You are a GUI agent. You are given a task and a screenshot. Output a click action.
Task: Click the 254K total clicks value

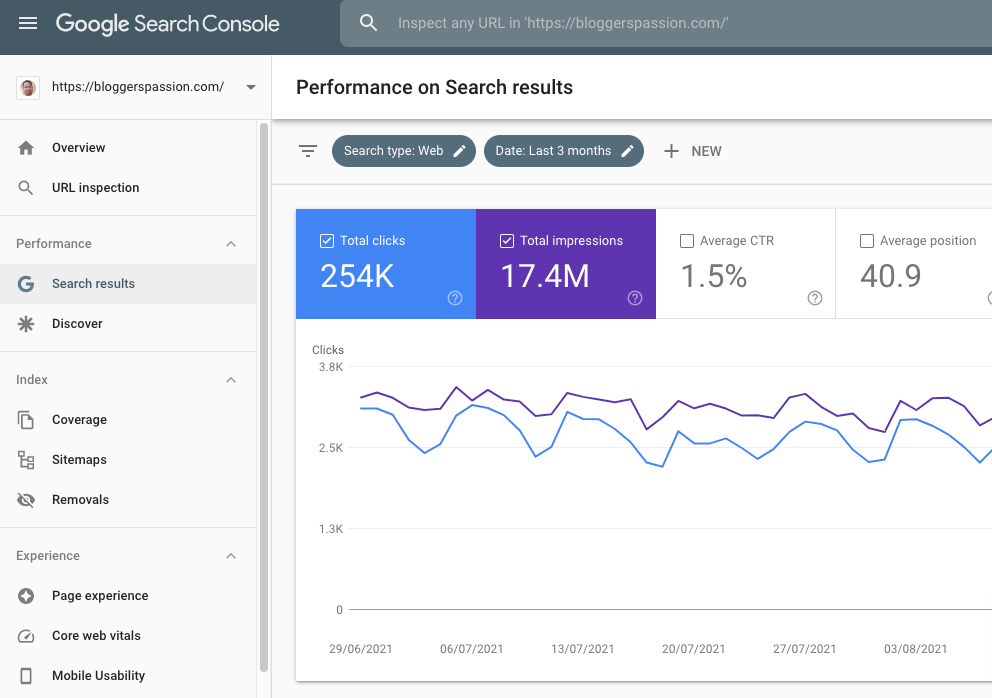357,277
